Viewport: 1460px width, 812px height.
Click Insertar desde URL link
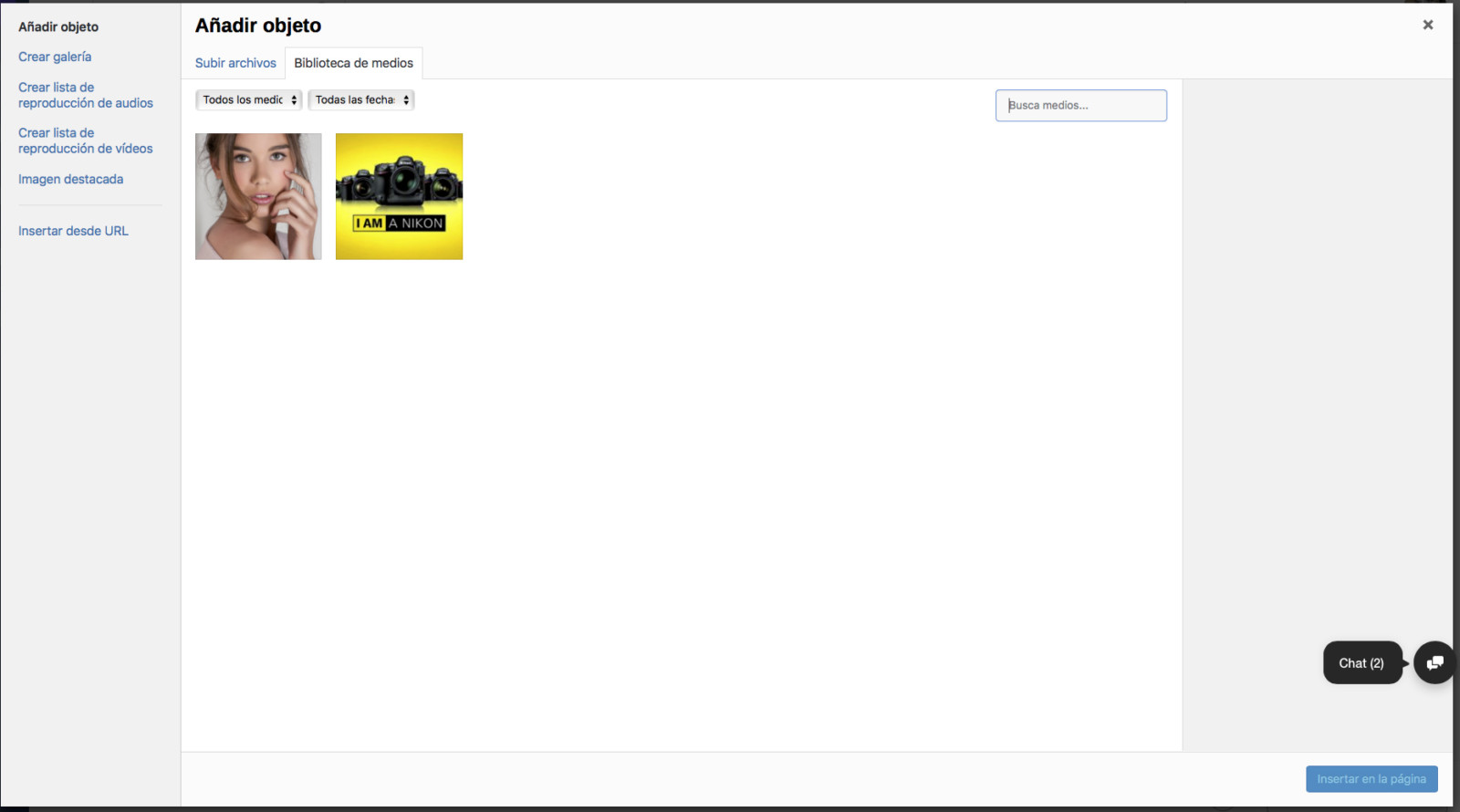73,231
